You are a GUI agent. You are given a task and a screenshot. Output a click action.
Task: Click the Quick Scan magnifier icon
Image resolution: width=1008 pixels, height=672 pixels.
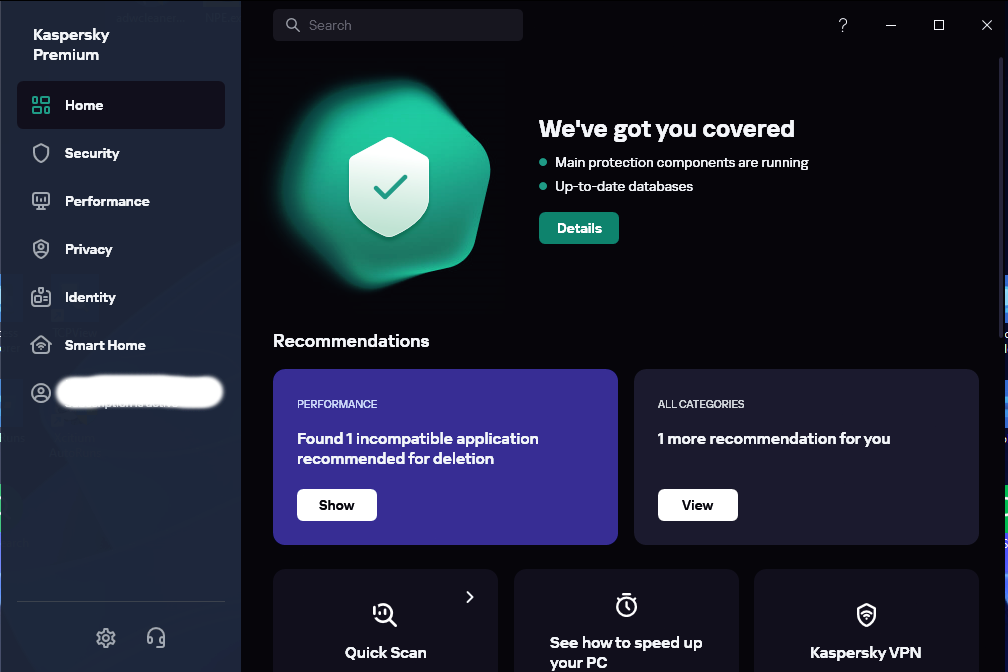(385, 613)
